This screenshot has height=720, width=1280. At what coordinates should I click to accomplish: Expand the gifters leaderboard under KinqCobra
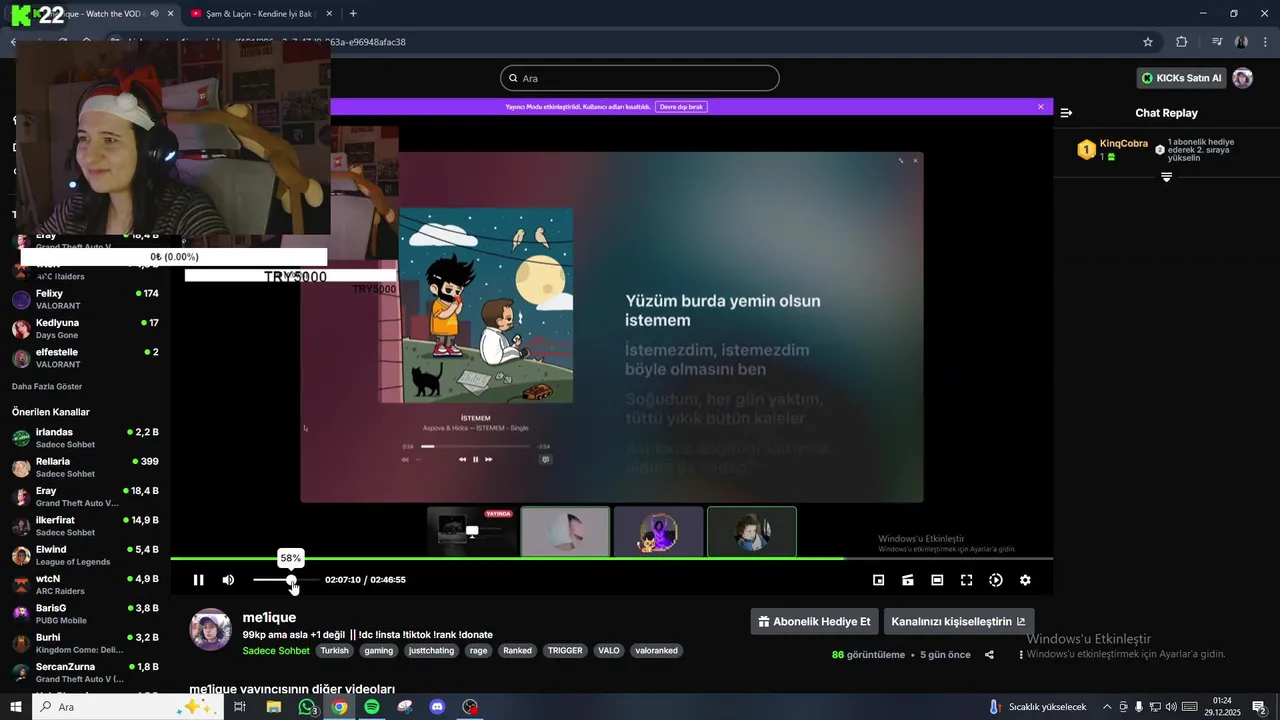pyautogui.click(x=1166, y=177)
